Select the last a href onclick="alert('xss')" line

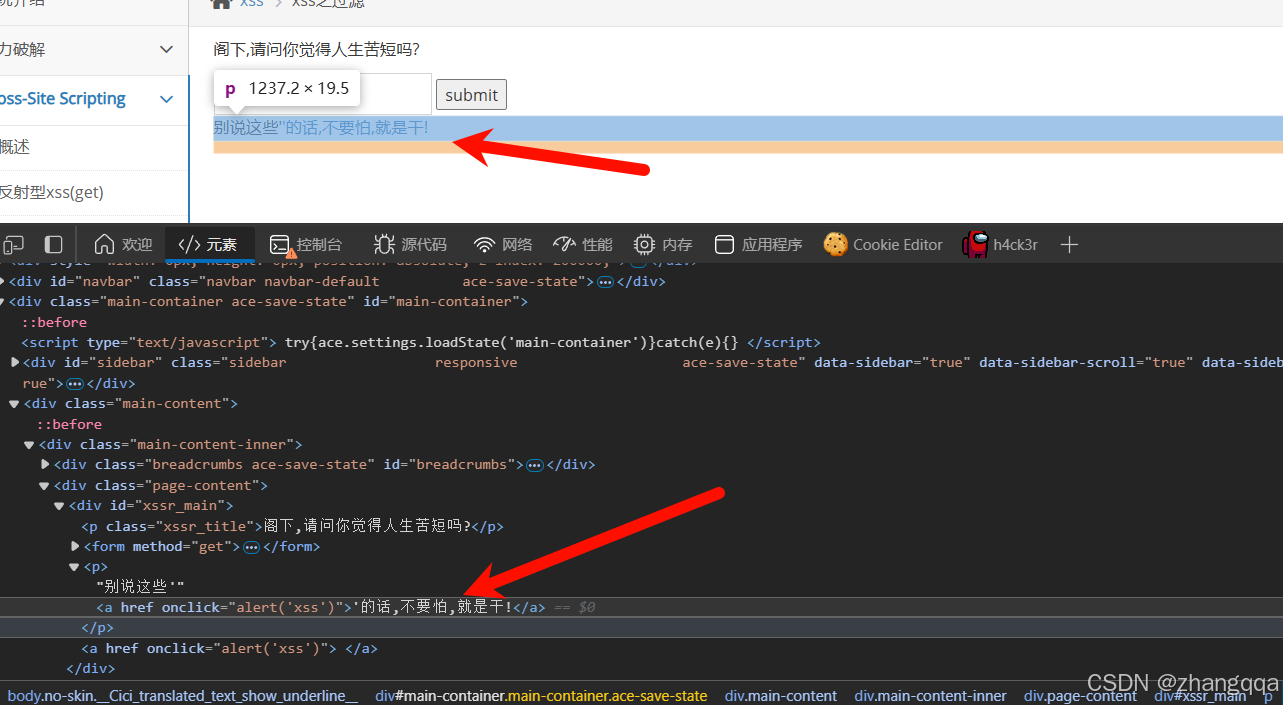pyautogui.click(x=229, y=648)
